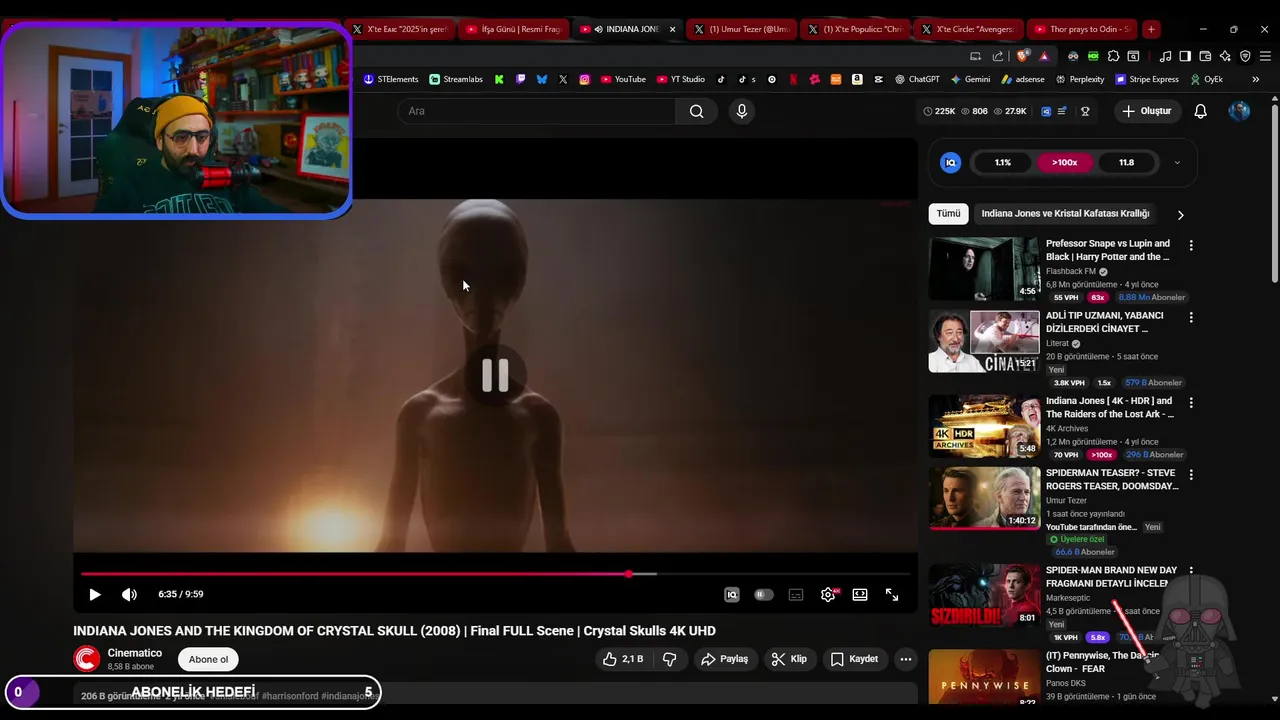Open Perplexity bookmark
The image size is (1280, 720).
click(1079, 79)
